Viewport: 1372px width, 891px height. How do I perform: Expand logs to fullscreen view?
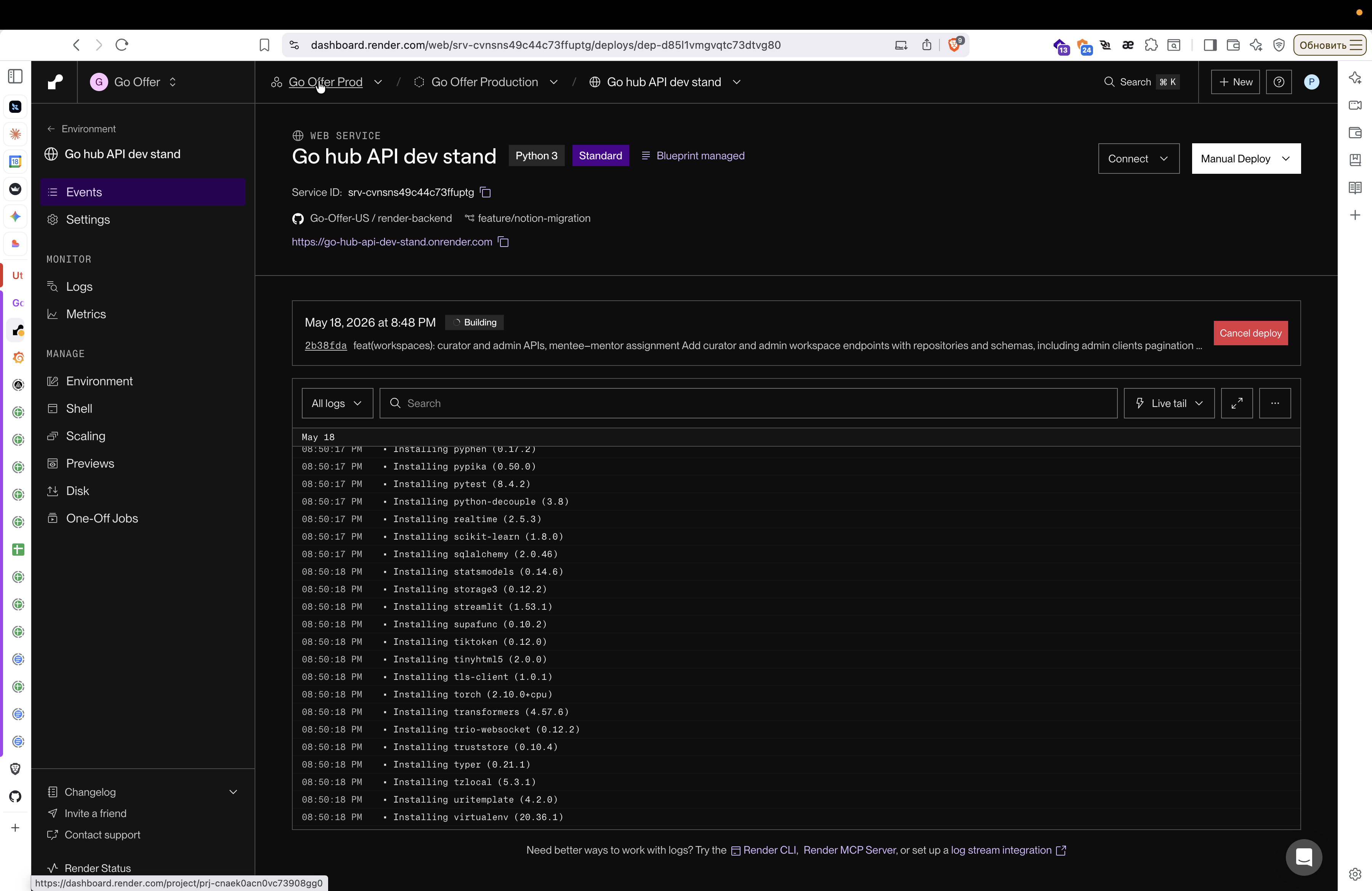tap(1237, 404)
